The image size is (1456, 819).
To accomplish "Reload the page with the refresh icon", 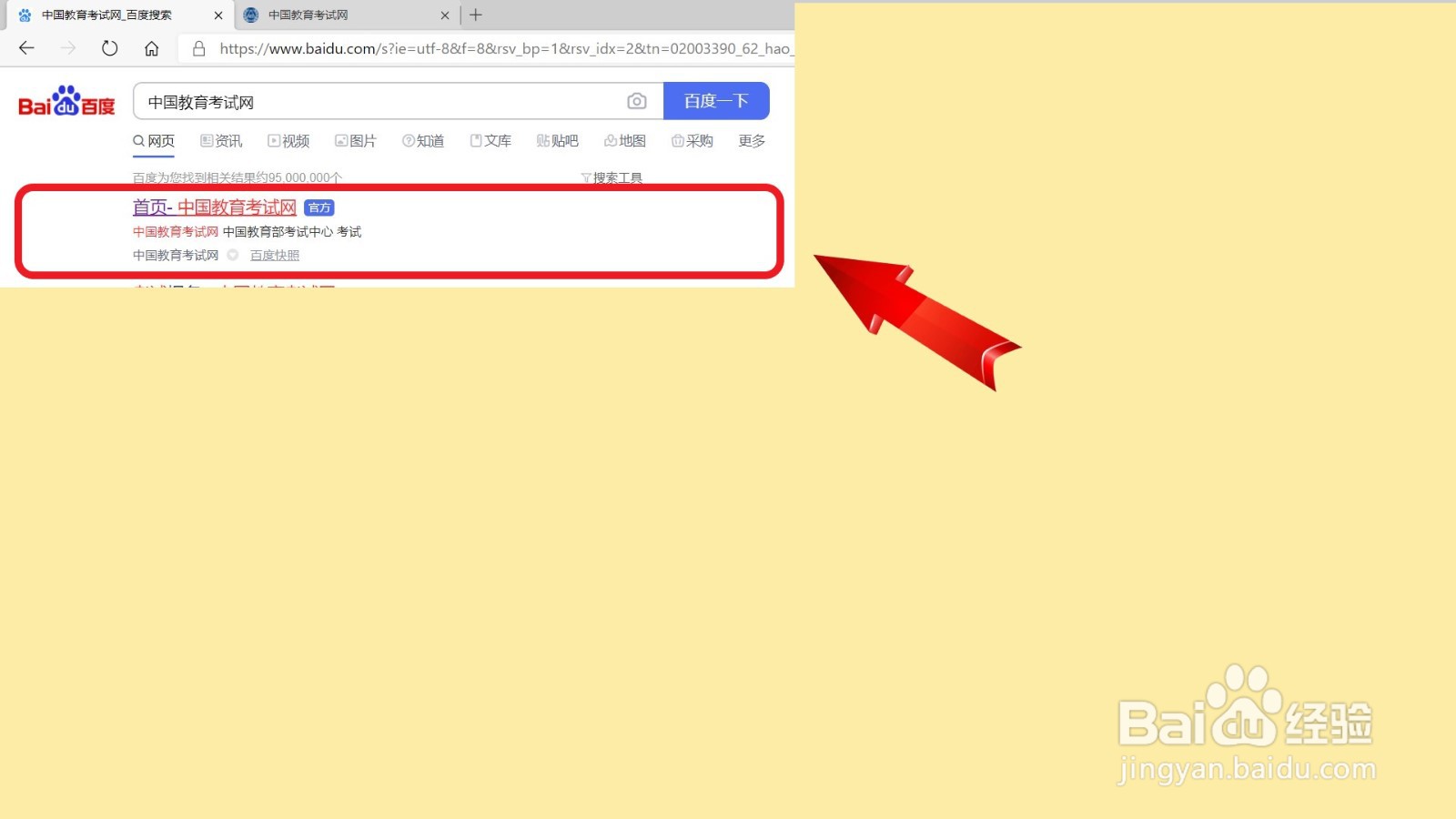I will click(x=110, y=48).
